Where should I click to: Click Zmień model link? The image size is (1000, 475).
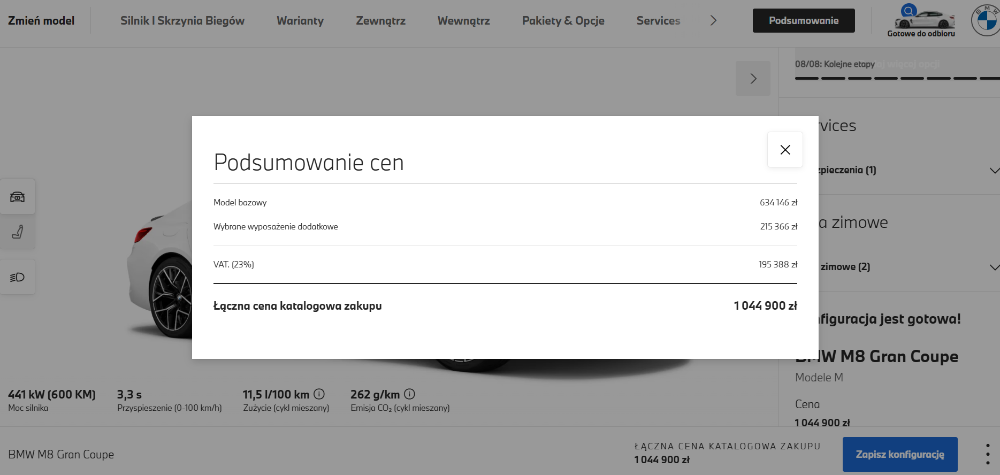click(x=41, y=20)
